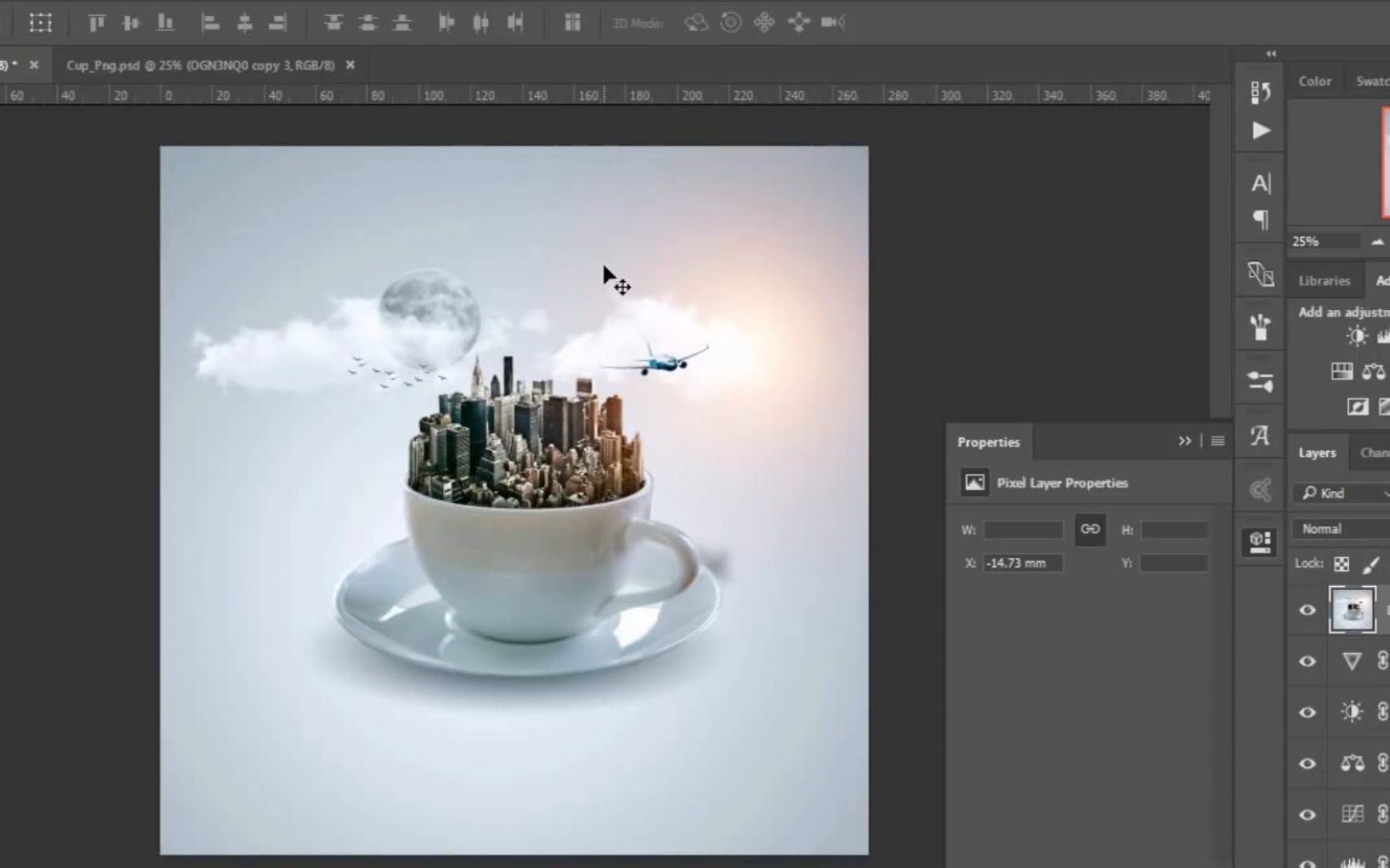1390x868 pixels.
Task: Toggle link between width and height
Action: point(1090,529)
